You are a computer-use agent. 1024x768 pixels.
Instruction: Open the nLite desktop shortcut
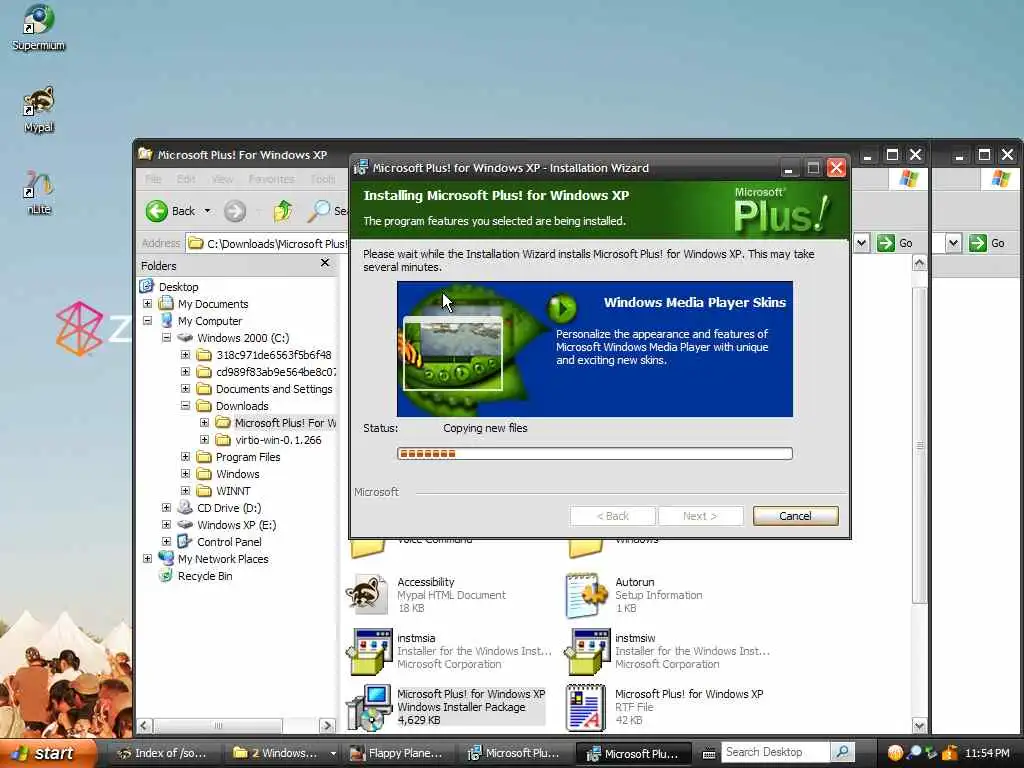pos(38,193)
